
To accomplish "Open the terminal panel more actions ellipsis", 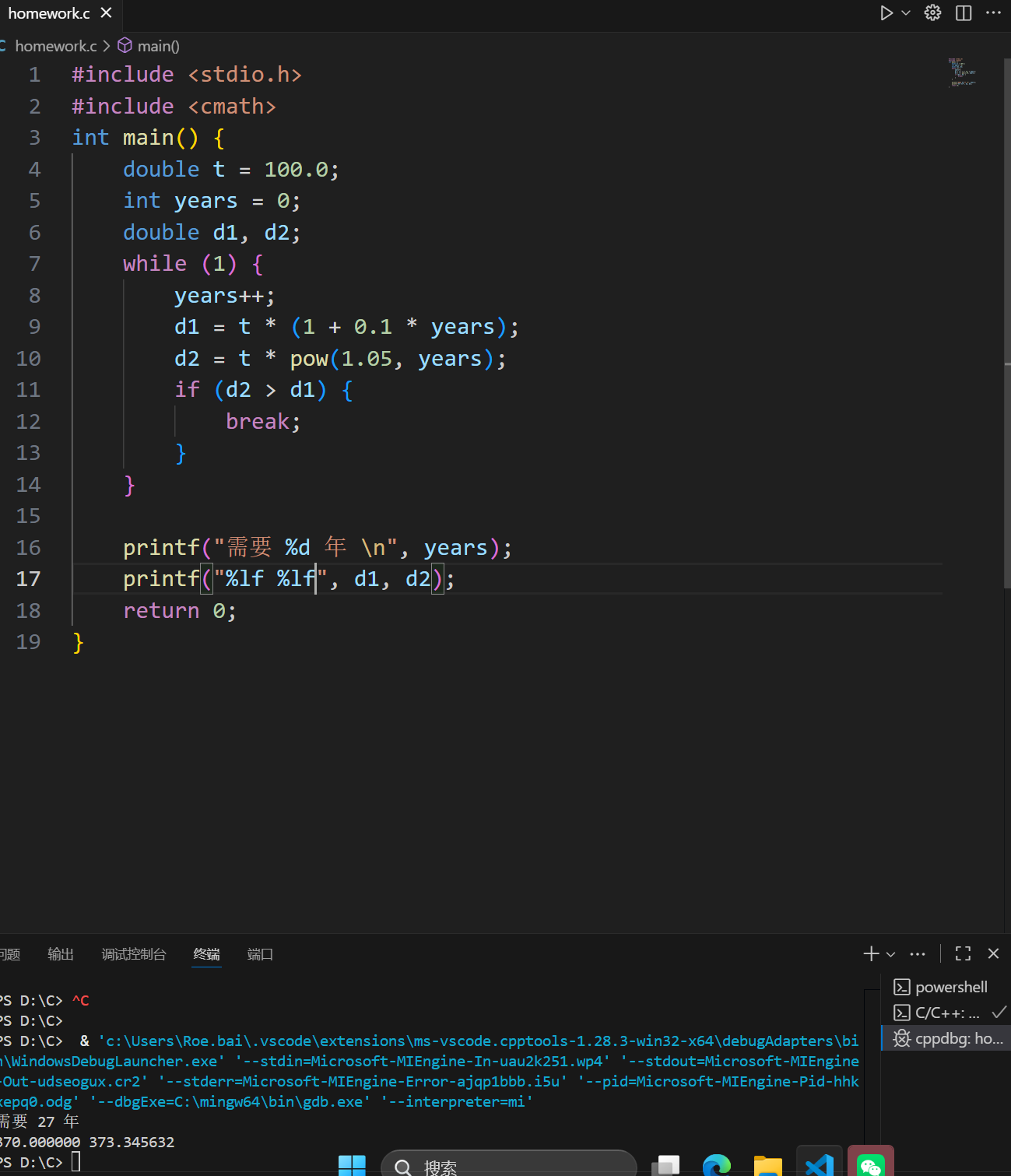I will pos(918,954).
